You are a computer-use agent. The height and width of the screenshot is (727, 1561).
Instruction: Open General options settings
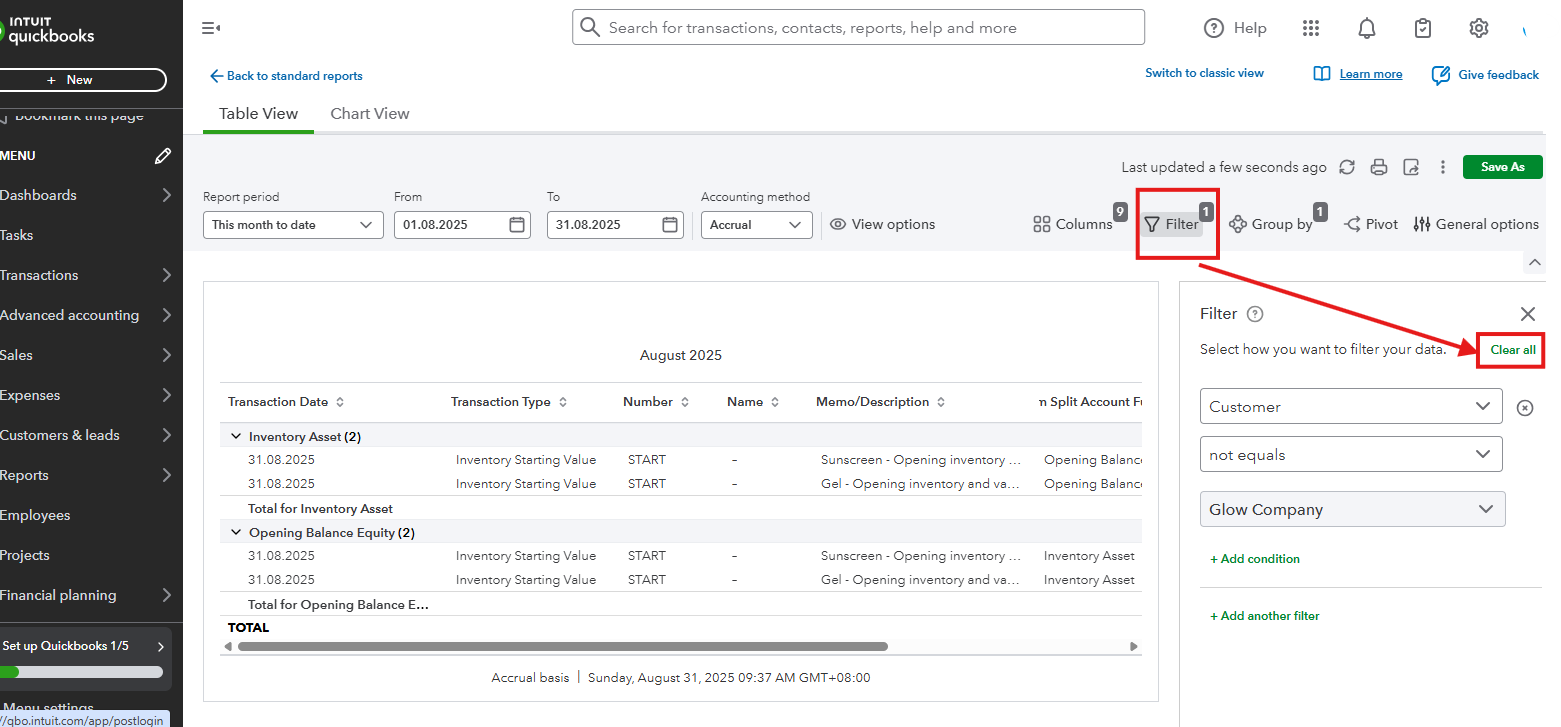coord(1476,224)
